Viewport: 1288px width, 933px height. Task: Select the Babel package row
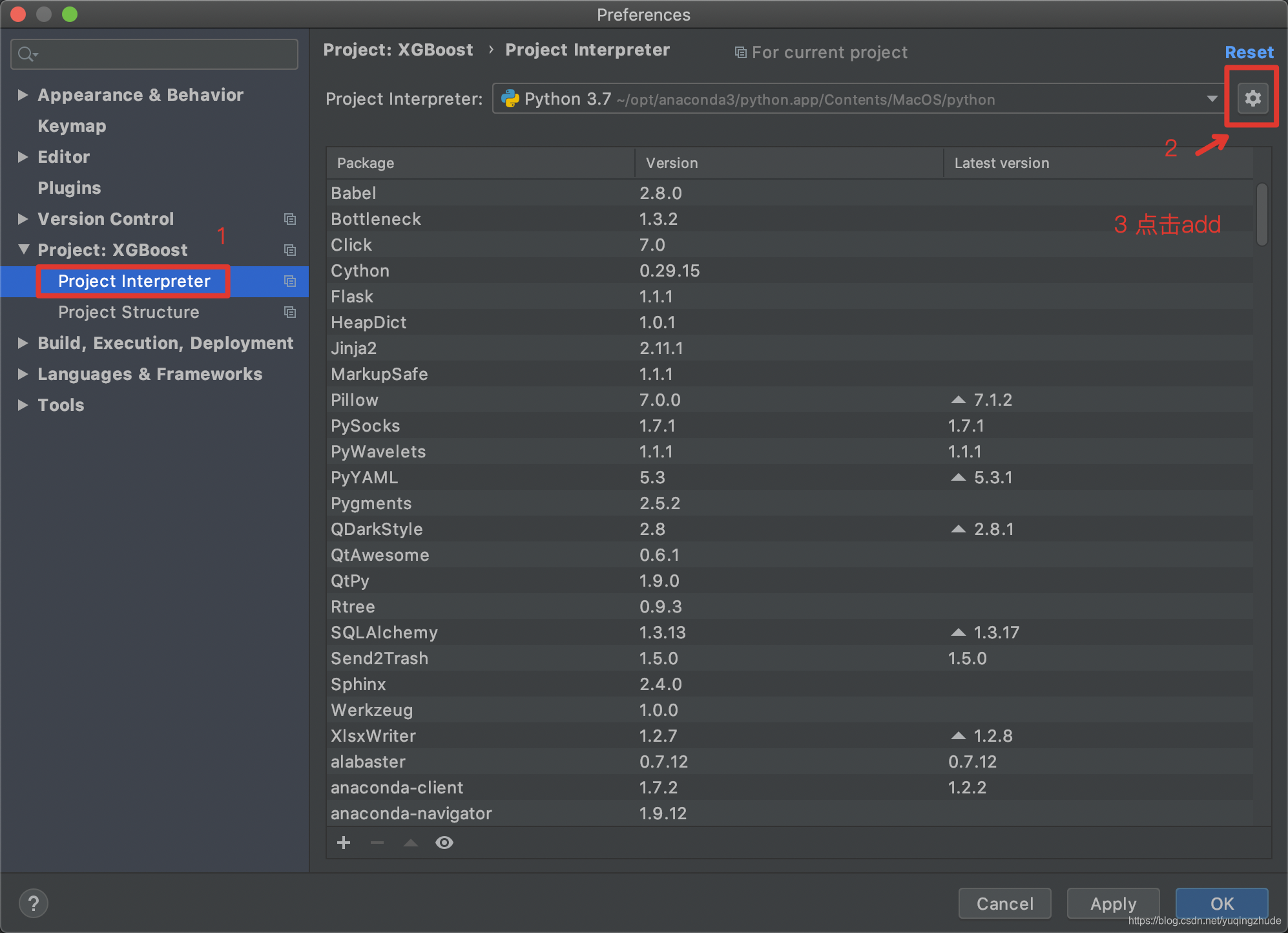(x=789, y=193)
